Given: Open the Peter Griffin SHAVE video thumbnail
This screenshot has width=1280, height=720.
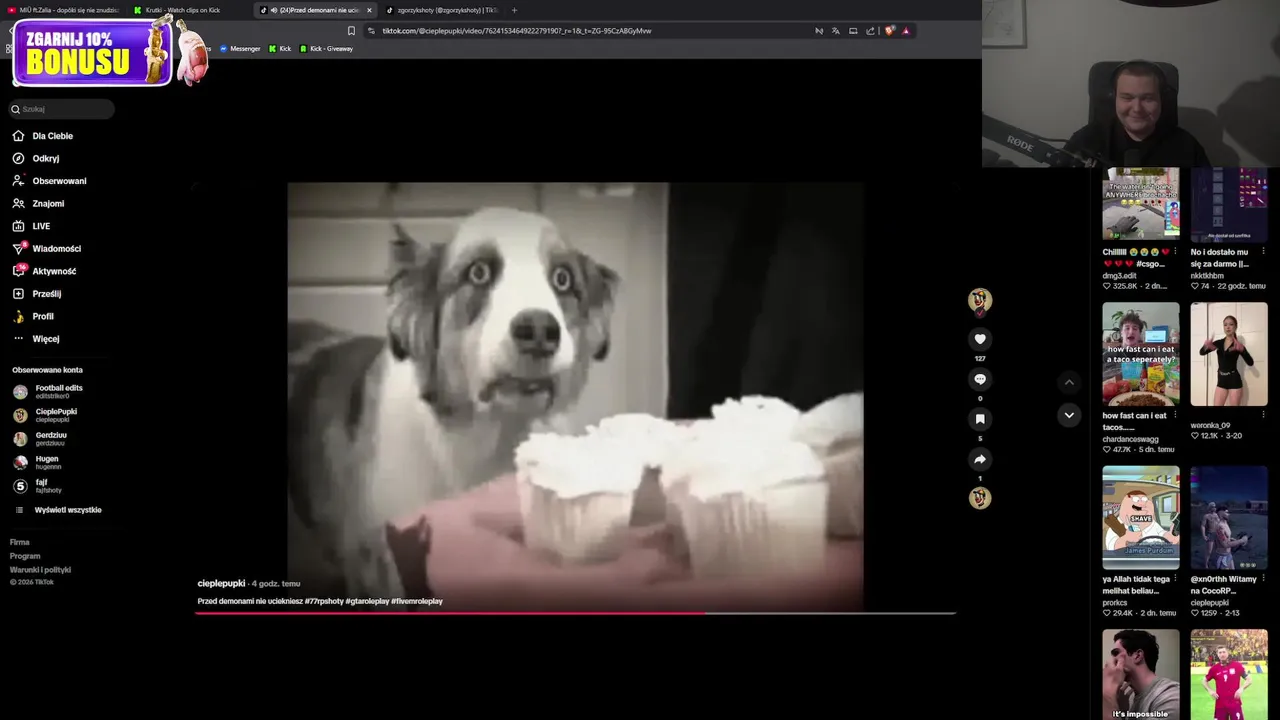Looking at the screenshot, I should pyautogui.click(x=1141, y=518).
